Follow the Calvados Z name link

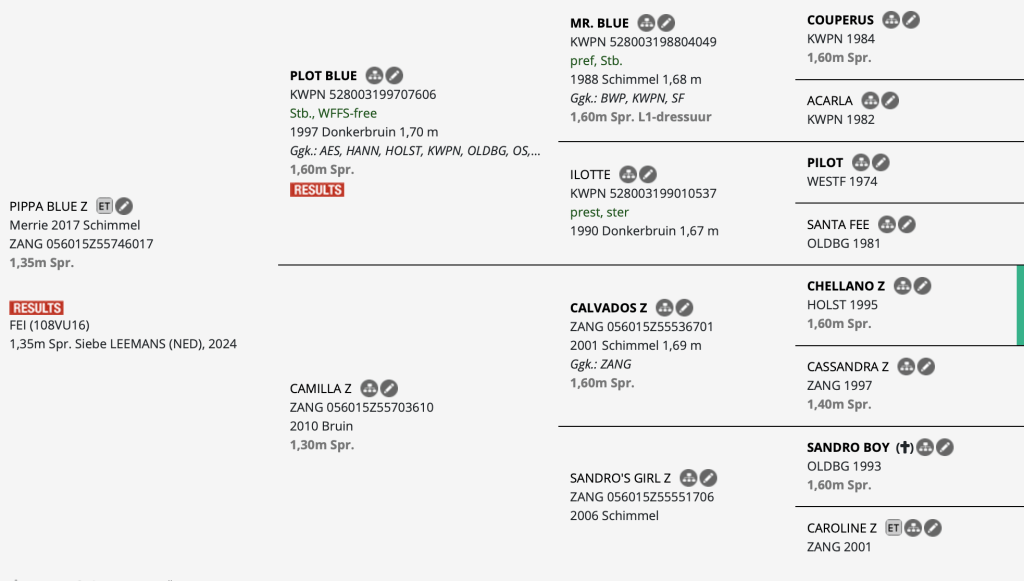click(x=608, y=308)
